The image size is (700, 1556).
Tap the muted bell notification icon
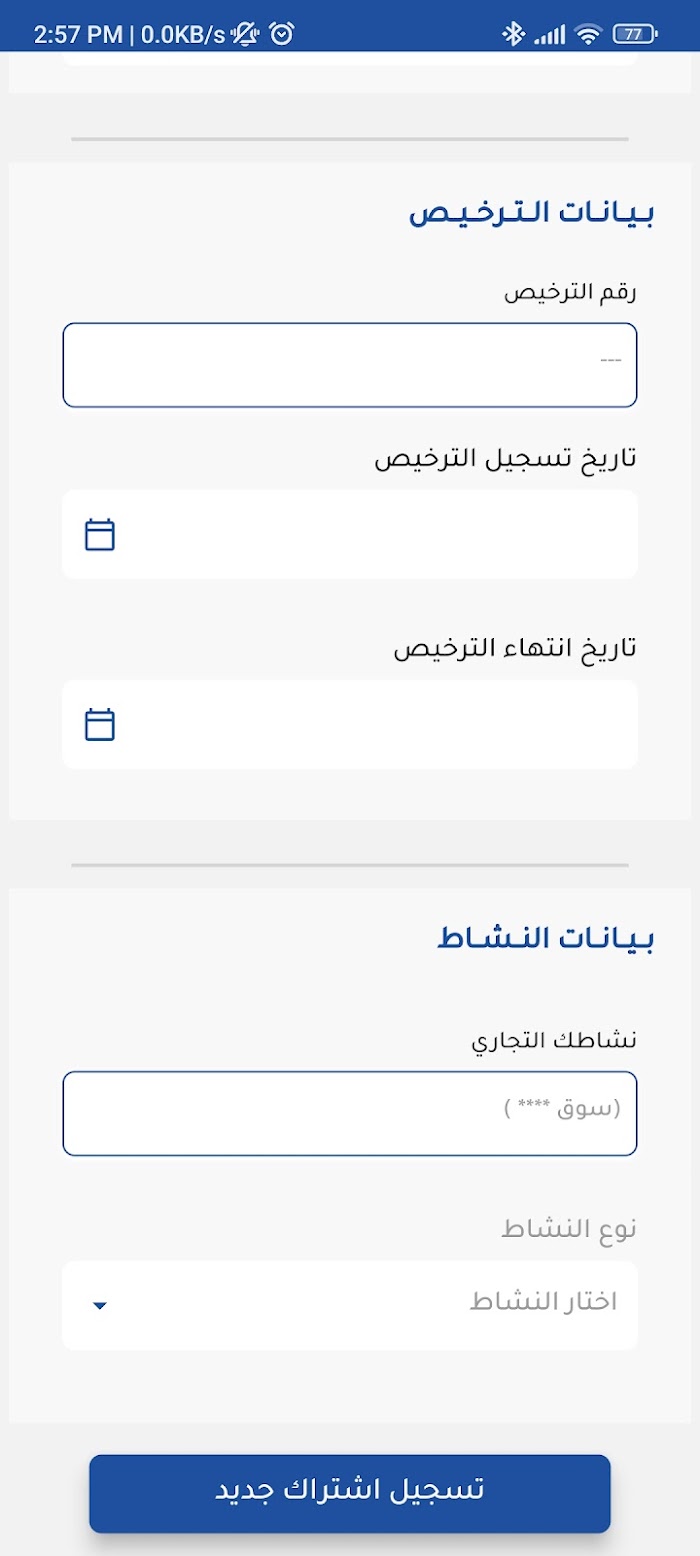pyautogui.click(x=245, y=35)
